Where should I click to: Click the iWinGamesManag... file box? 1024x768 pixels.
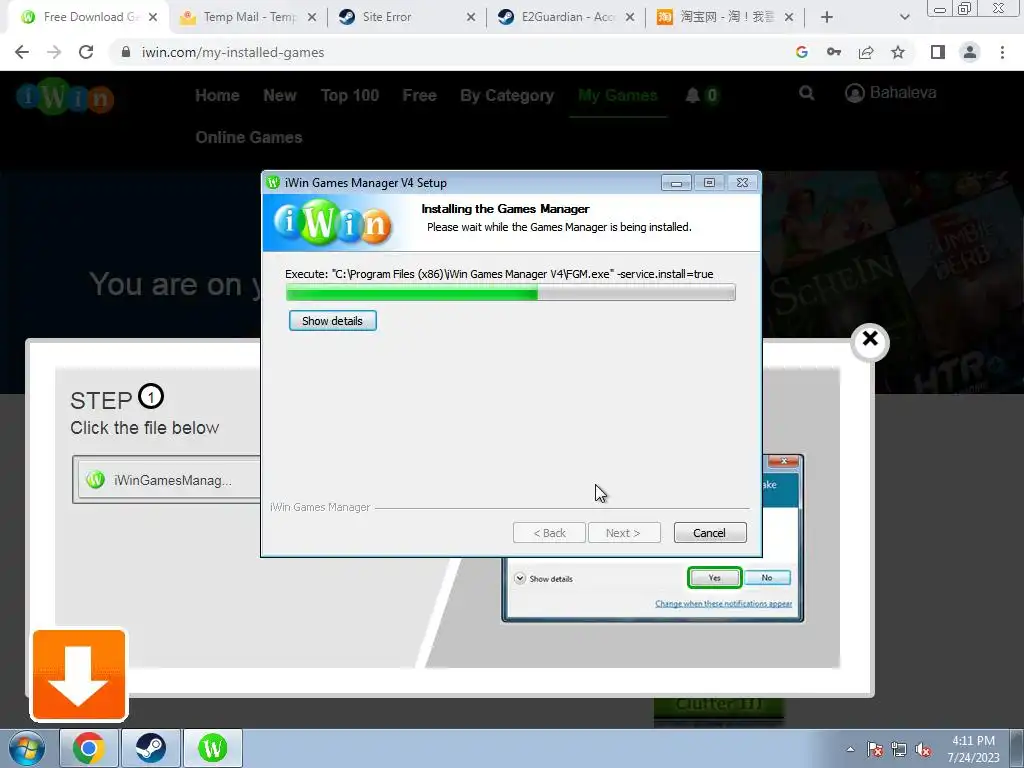[x=167, y=480]
